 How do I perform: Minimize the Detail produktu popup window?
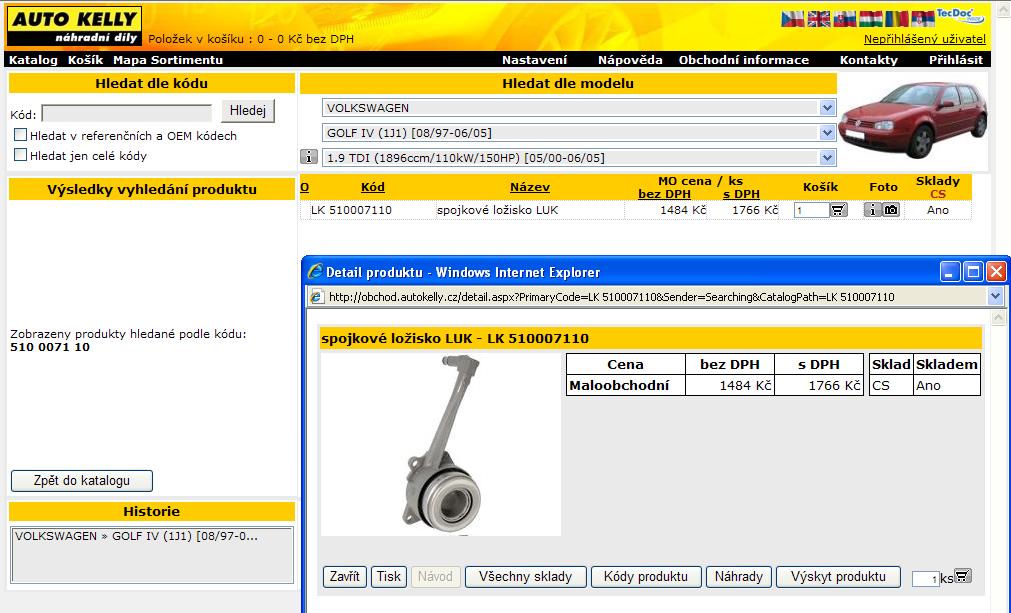pyautogui.click(x=950, y=272)
